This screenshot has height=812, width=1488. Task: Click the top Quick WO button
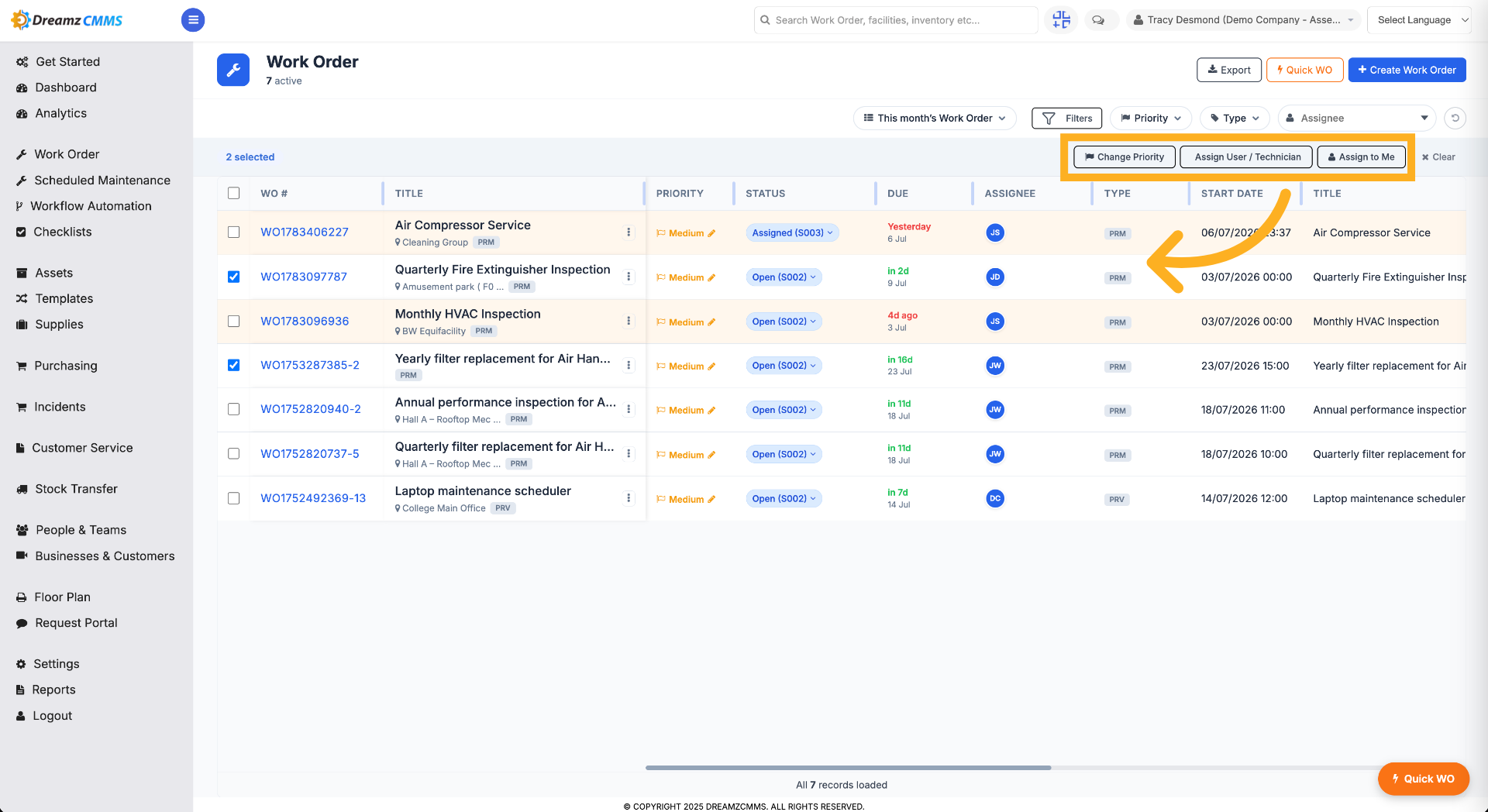[1304, 70]
